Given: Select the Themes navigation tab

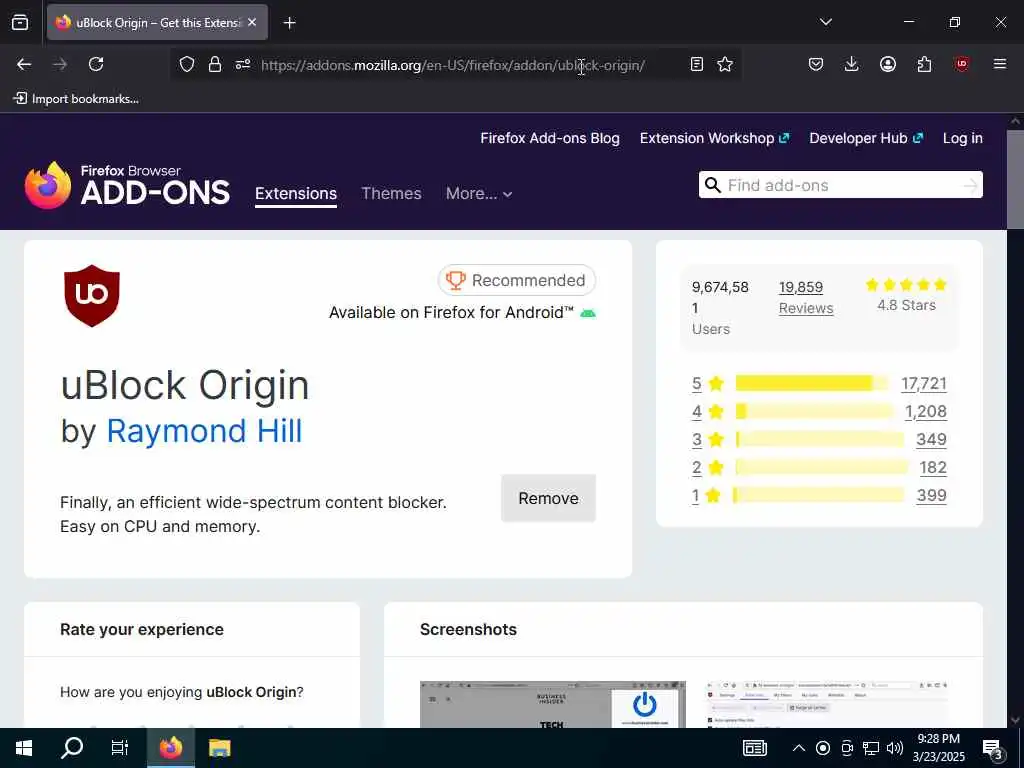Looking at the screenshot, I should coord(391,193).
